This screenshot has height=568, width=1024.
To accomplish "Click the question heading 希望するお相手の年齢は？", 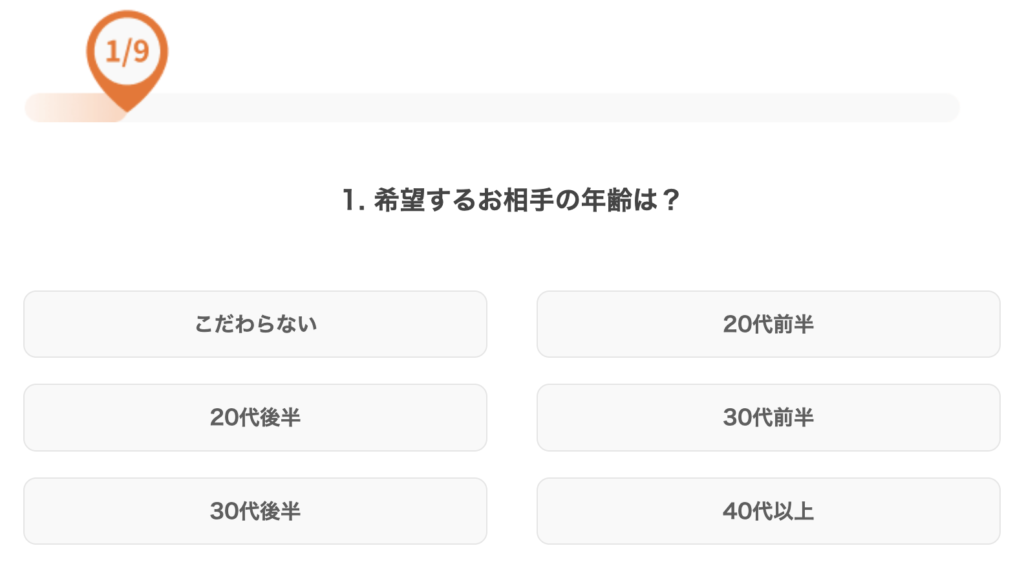I will (527, 200).
